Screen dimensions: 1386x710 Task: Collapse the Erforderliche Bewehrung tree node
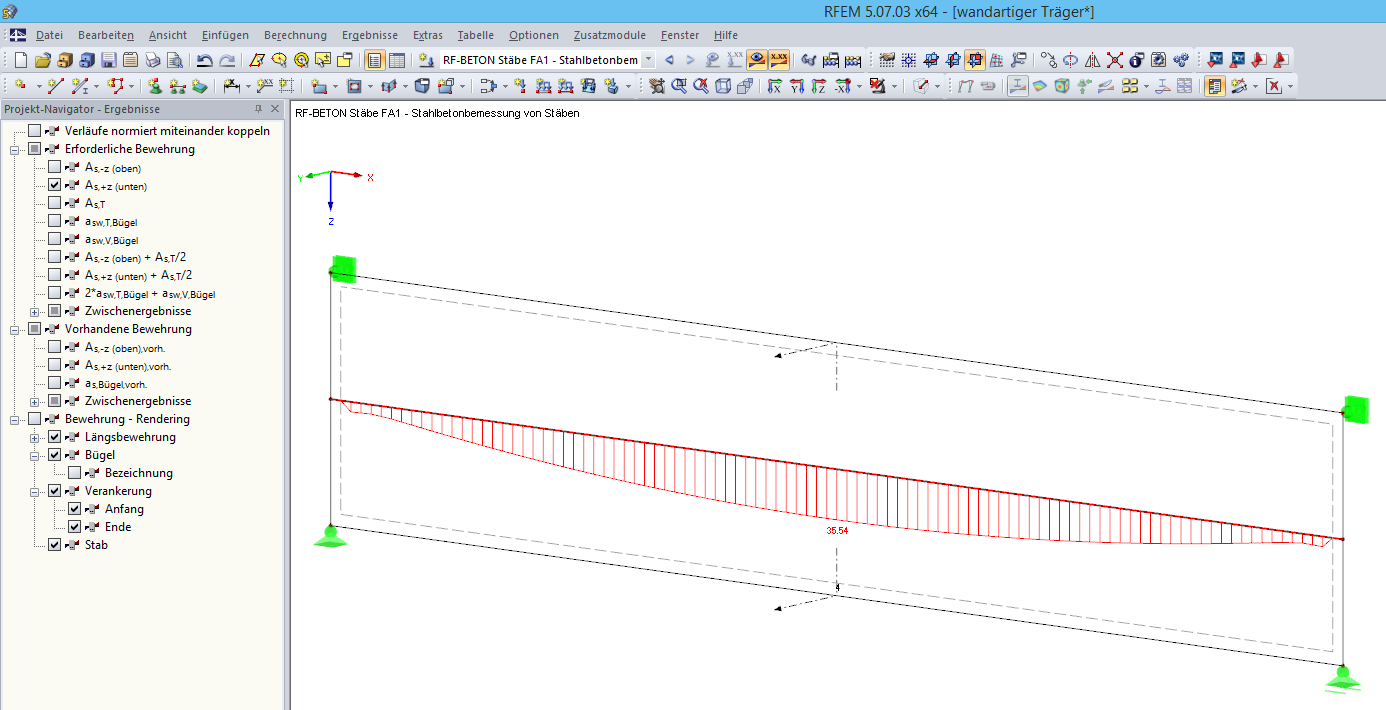tap(15, 149)
